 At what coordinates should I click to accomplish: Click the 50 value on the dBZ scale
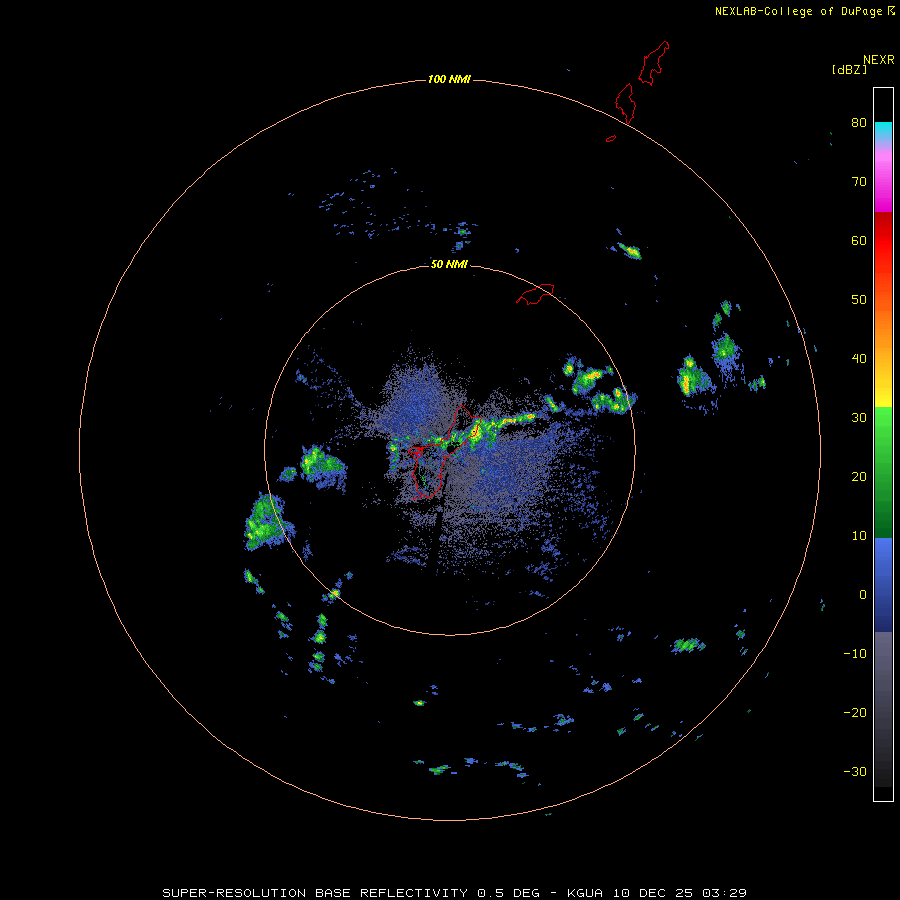859,300
